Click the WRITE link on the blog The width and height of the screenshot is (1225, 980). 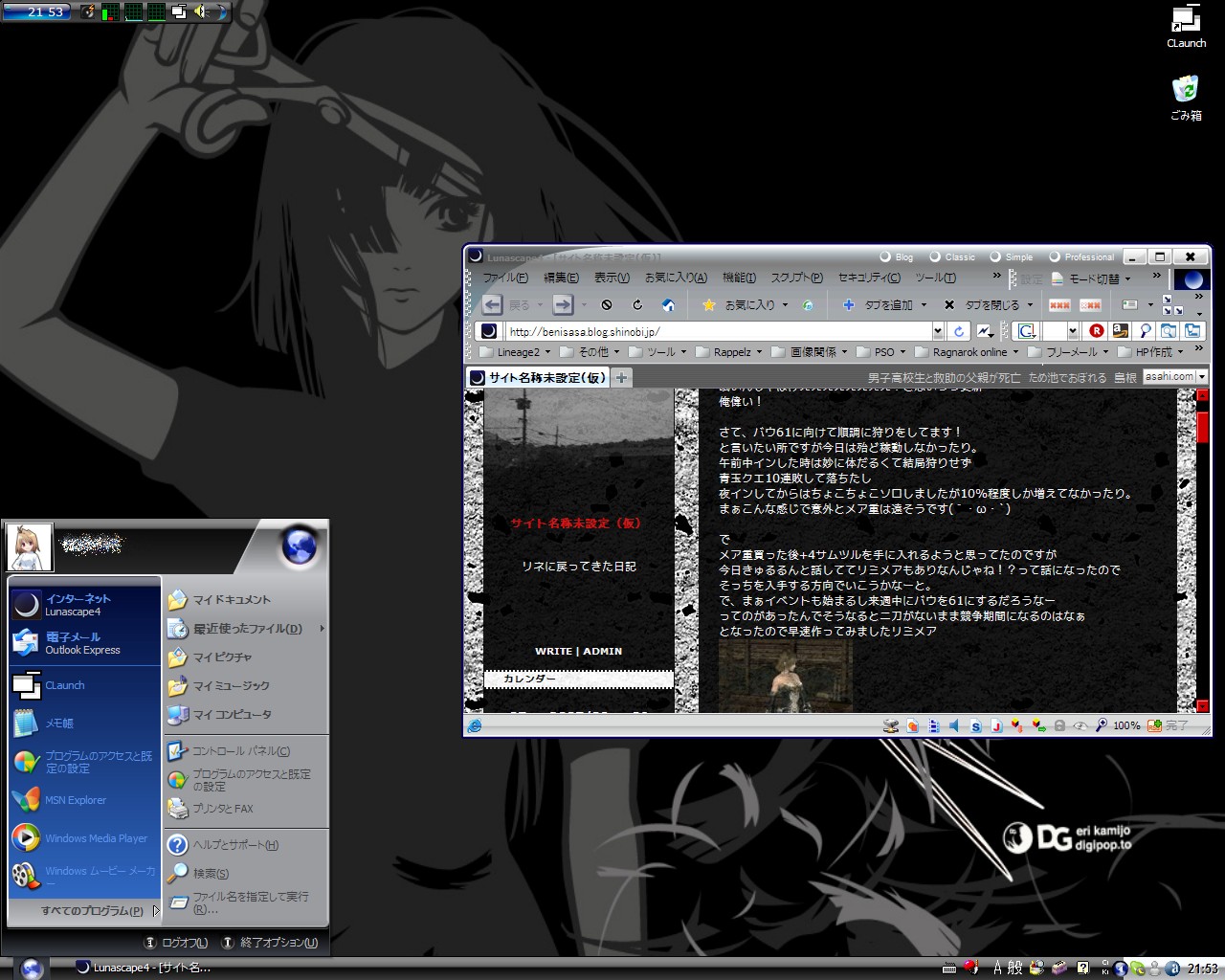(x=553, y=651)
